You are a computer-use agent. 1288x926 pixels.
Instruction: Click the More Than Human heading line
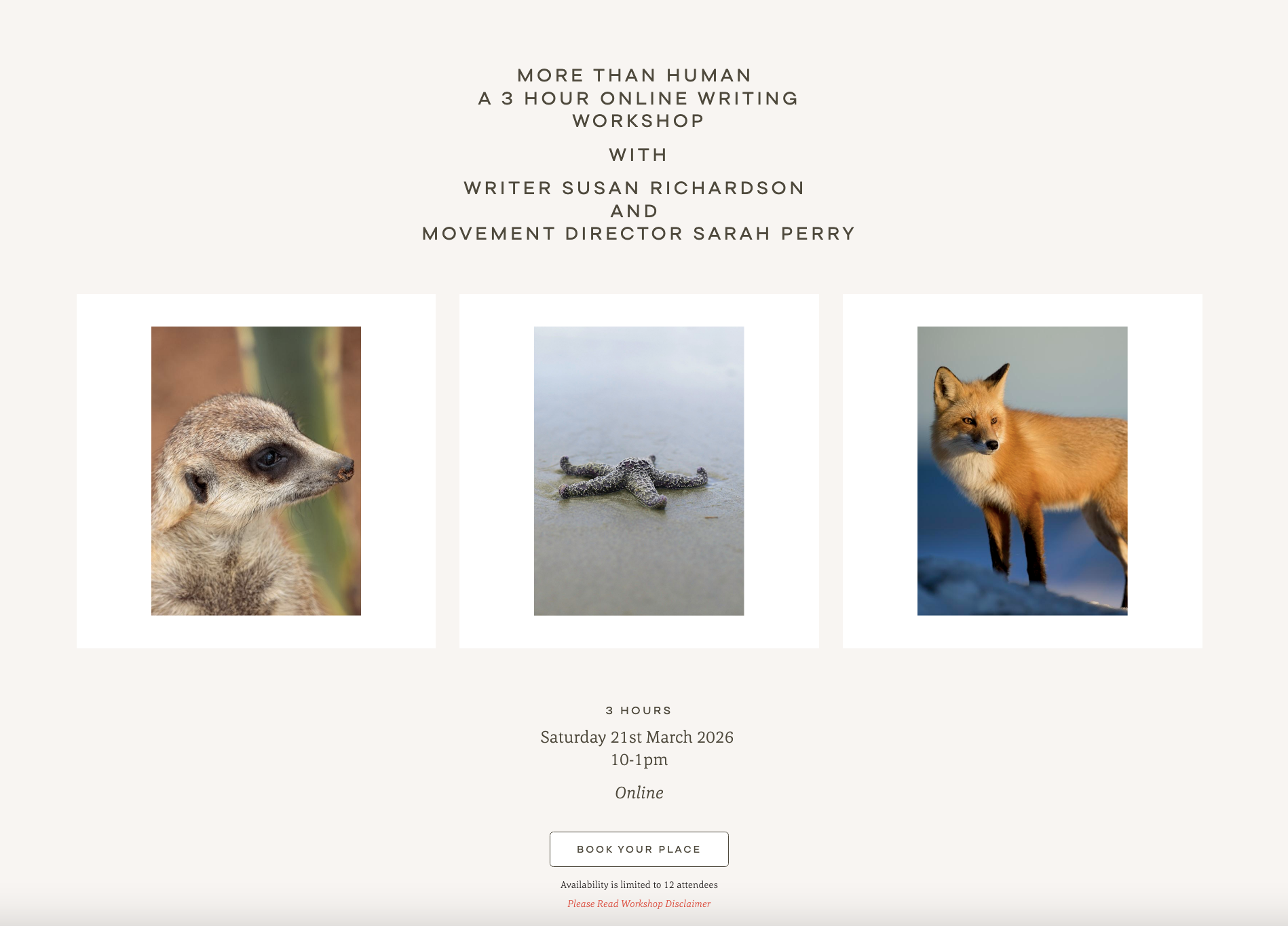(634, 75)
